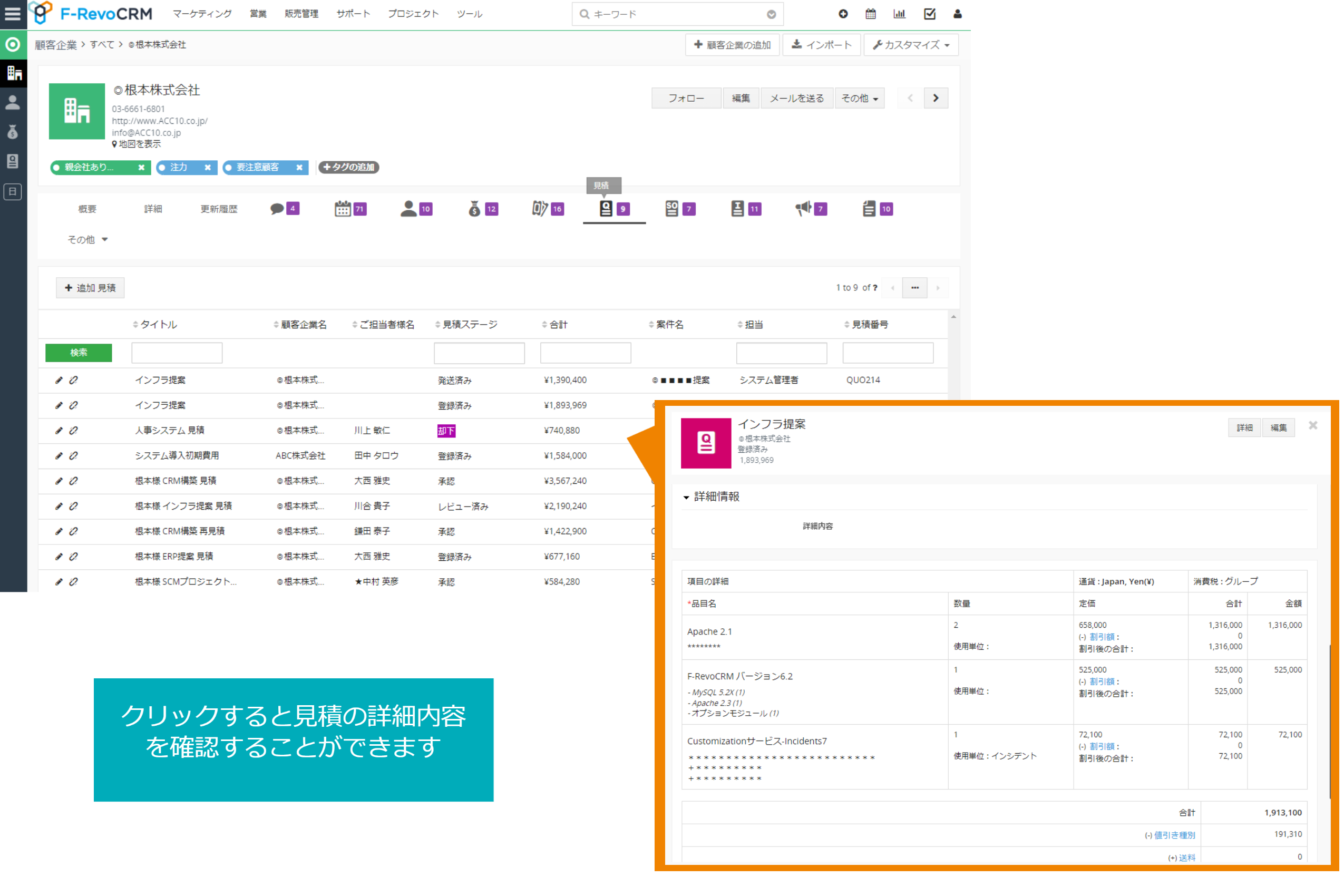Open the contacts tab with badge 10
Viewport: 1344px width, 896px height.
tap(416, 209)
